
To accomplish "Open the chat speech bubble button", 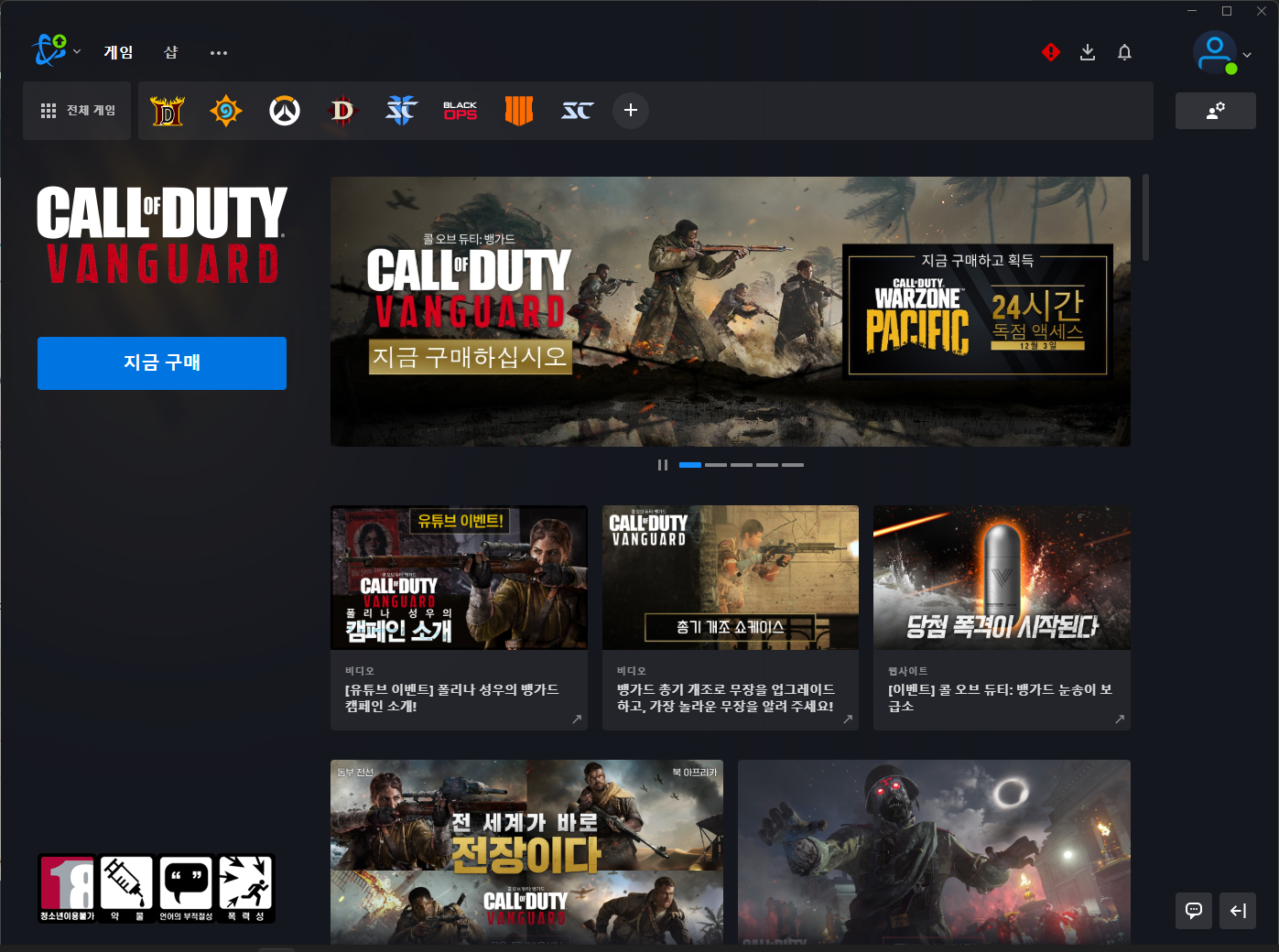I will pyautogui.click(x=1194, y=911).
